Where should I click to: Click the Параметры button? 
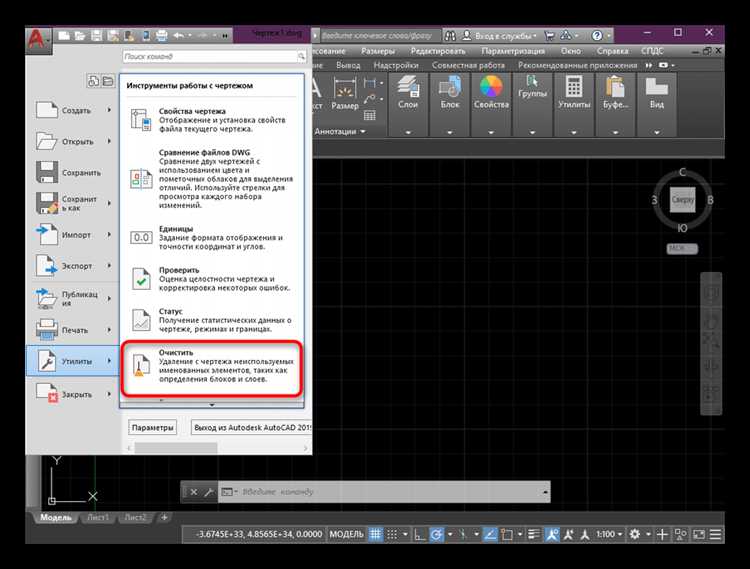coord(153,427)
